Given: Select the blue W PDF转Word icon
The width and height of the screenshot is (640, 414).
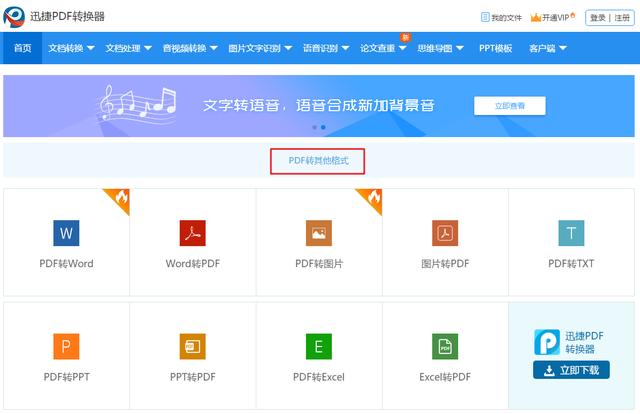Looking at the screenshot, I should 66,233.
